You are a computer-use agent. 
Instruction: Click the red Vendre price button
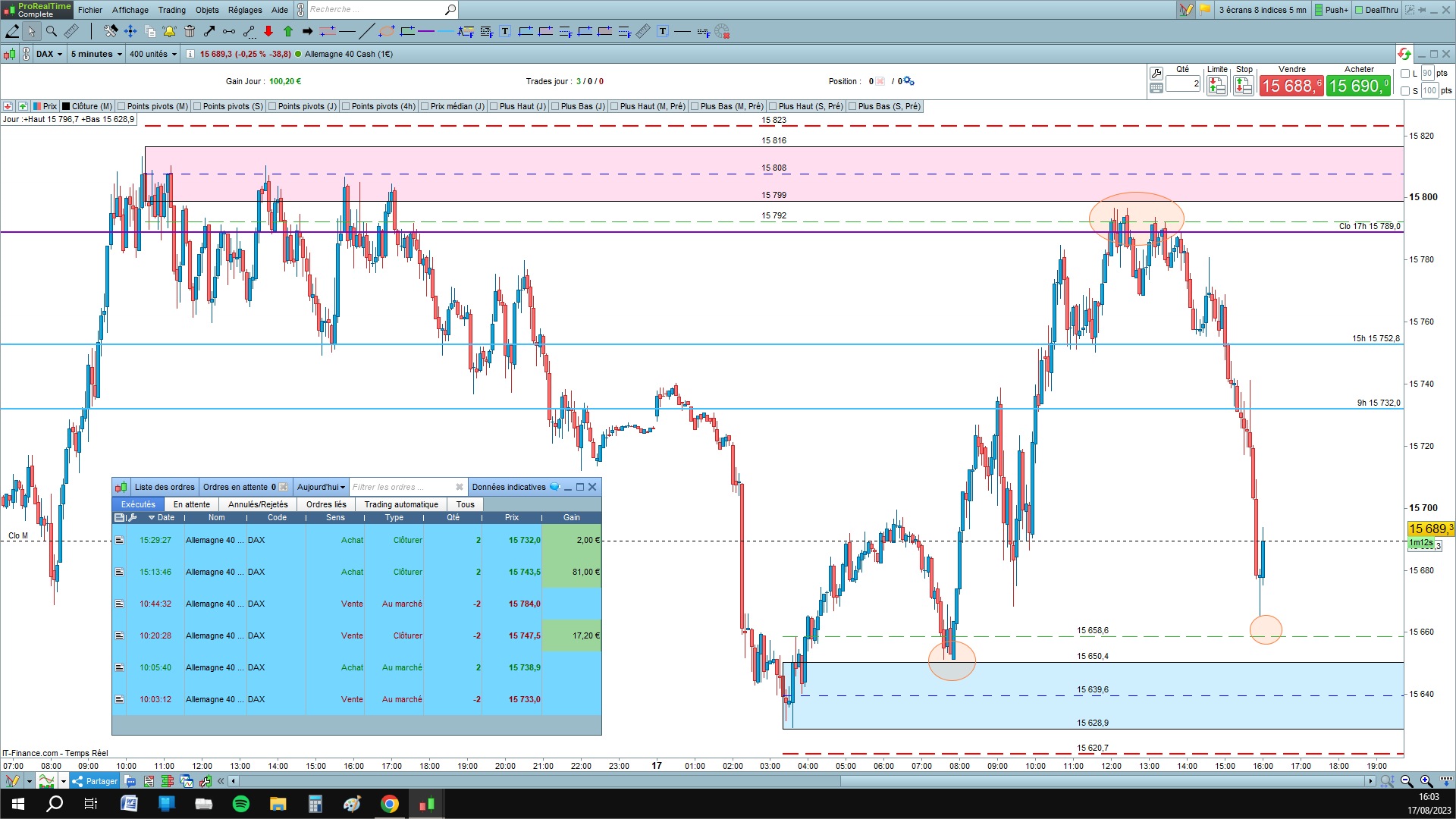[1291, 86]
